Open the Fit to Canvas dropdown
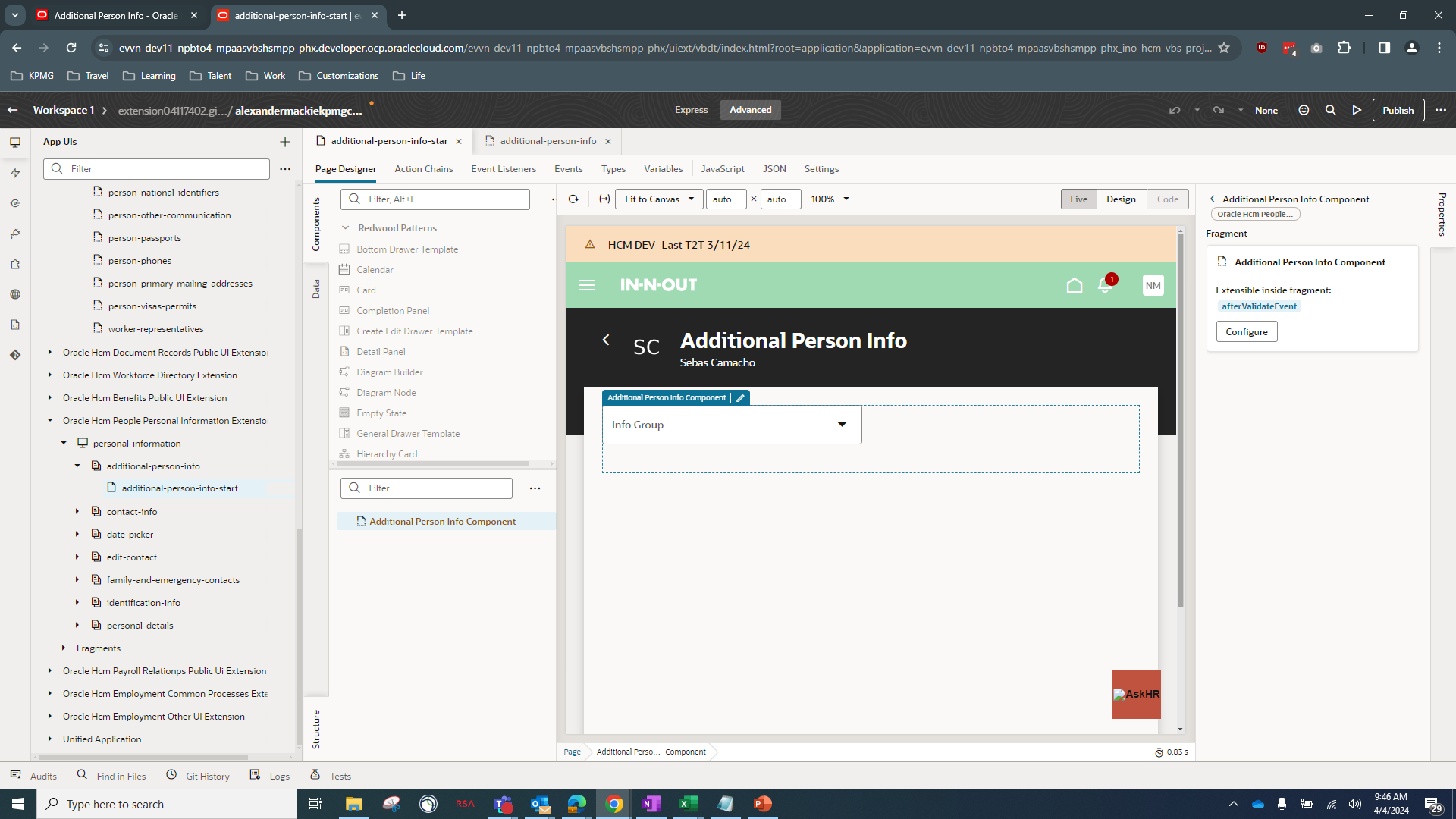 (658, 199)
